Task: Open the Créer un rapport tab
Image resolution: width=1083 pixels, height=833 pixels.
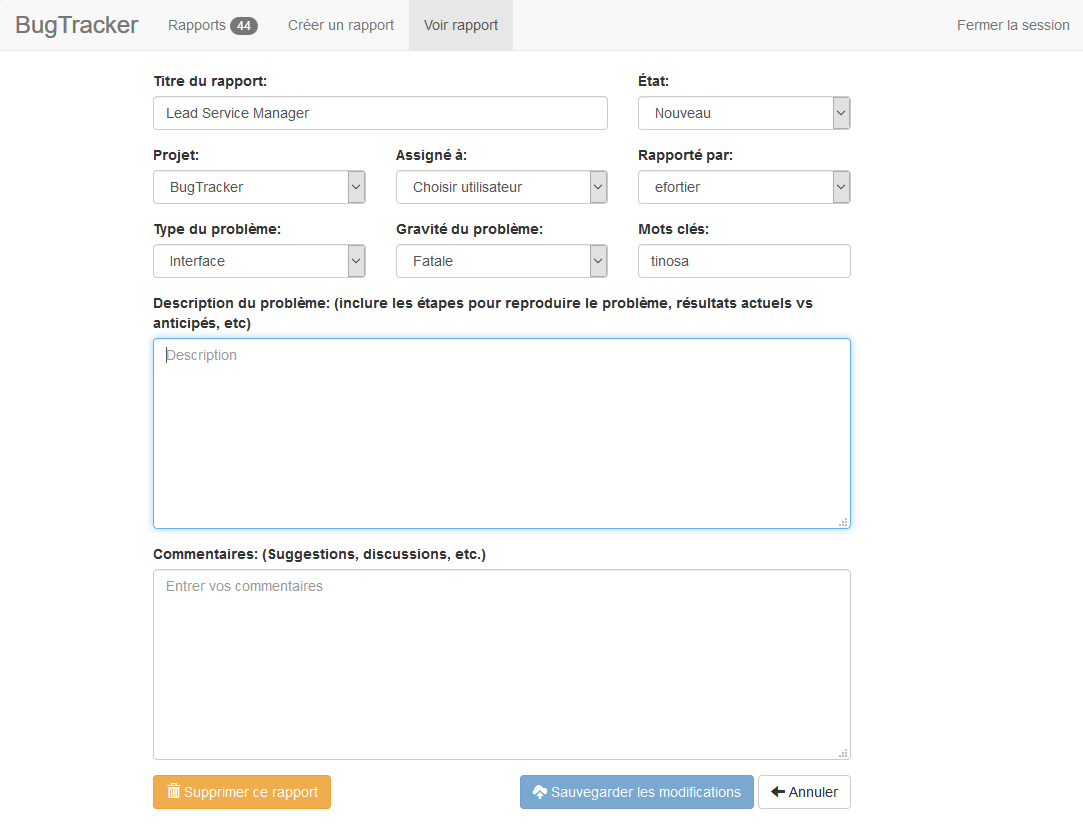Action: point(341,25)
